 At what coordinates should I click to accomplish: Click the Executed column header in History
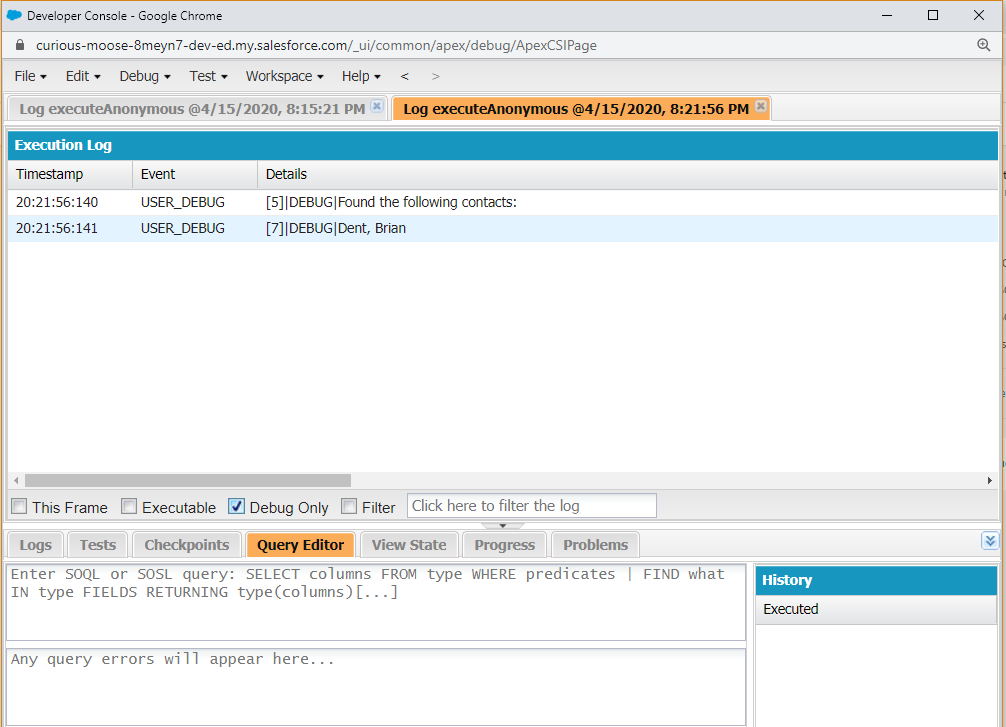876,609
